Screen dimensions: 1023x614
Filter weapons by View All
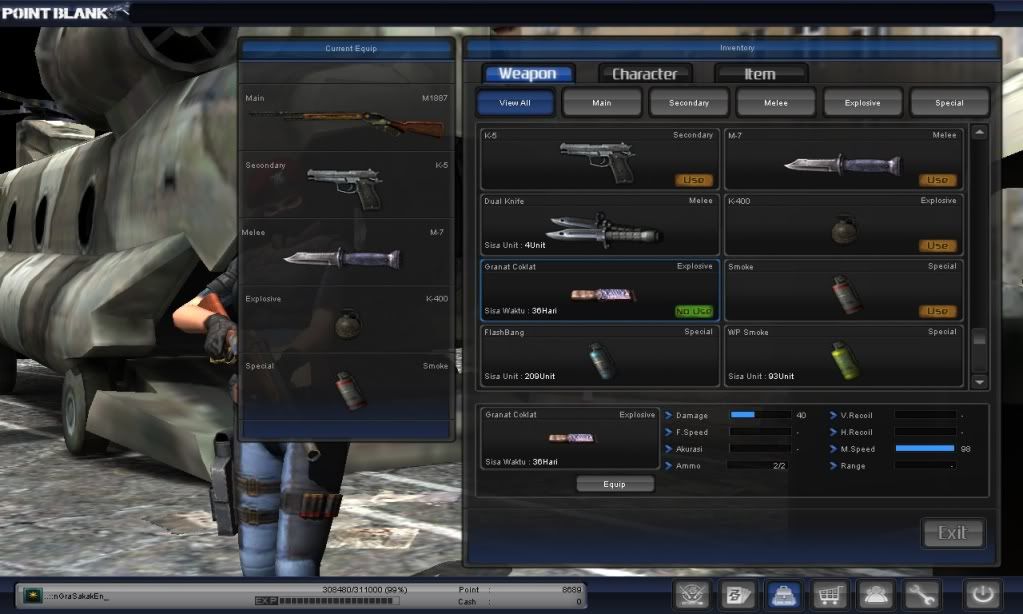[x=515, y=103]
